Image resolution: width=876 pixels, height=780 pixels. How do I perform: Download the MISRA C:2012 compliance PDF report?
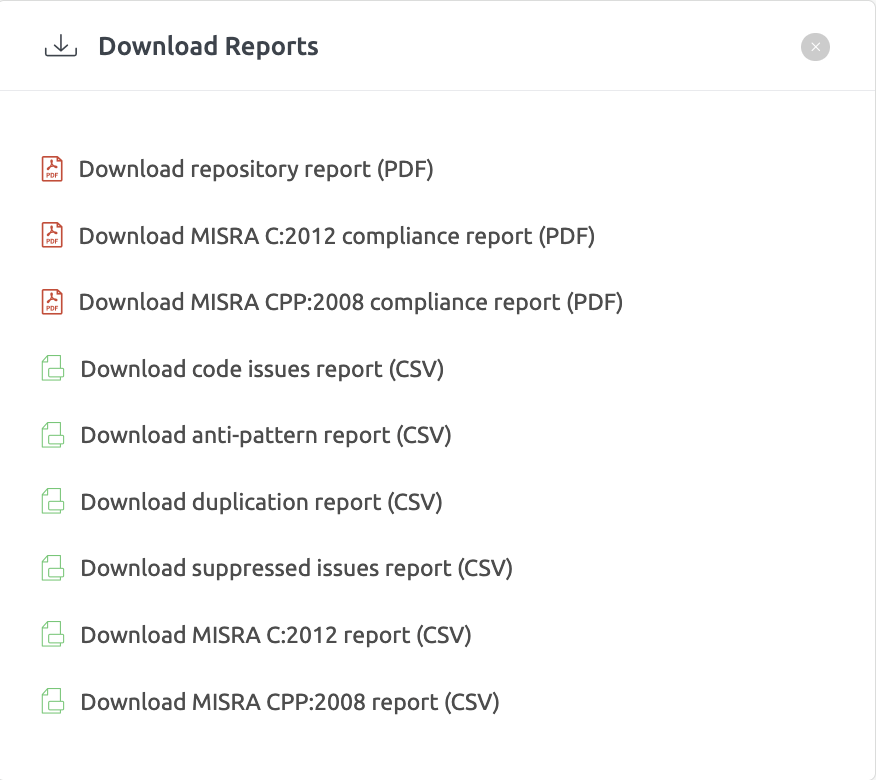[336, 236]
